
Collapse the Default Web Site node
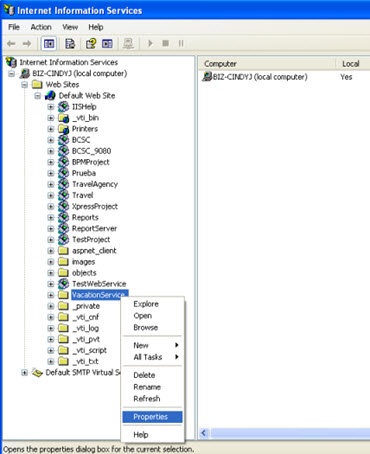(x=38, y=96)
